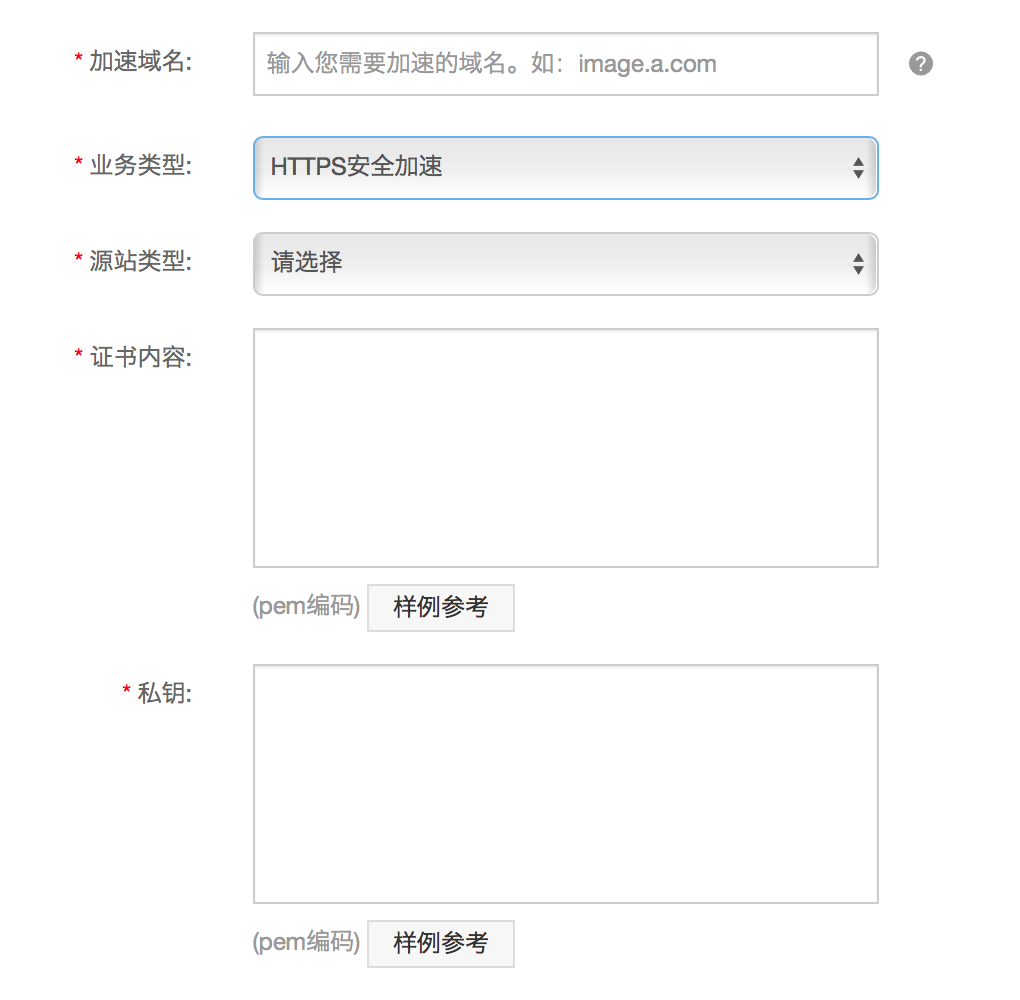Open the HTTPS安全加速 business type dropdown
The image size is (1020, 1000).
(x=565, y=167)
